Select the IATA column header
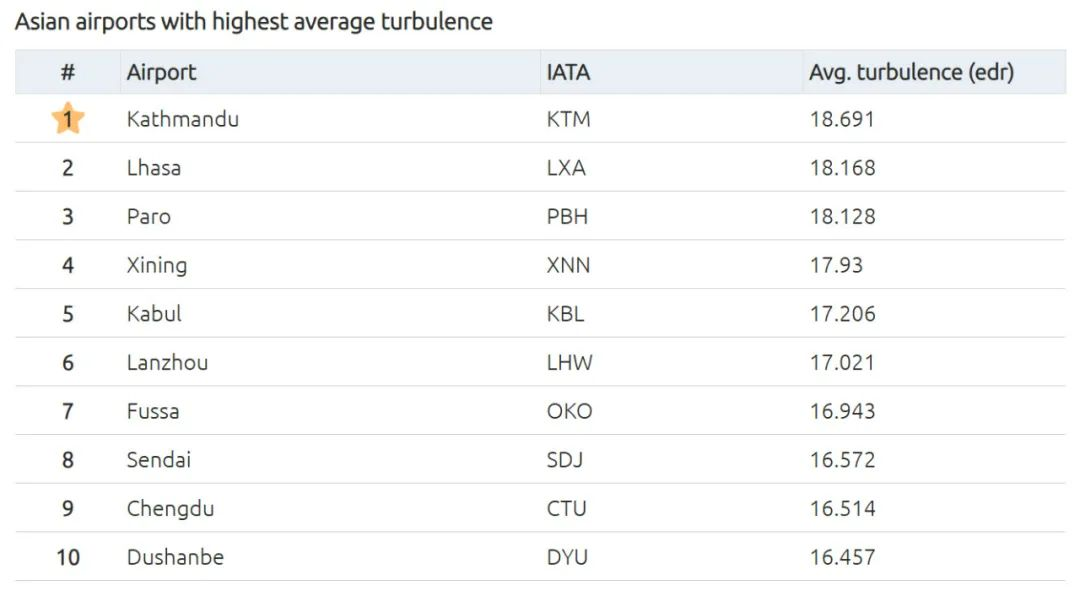 [568, 72]
